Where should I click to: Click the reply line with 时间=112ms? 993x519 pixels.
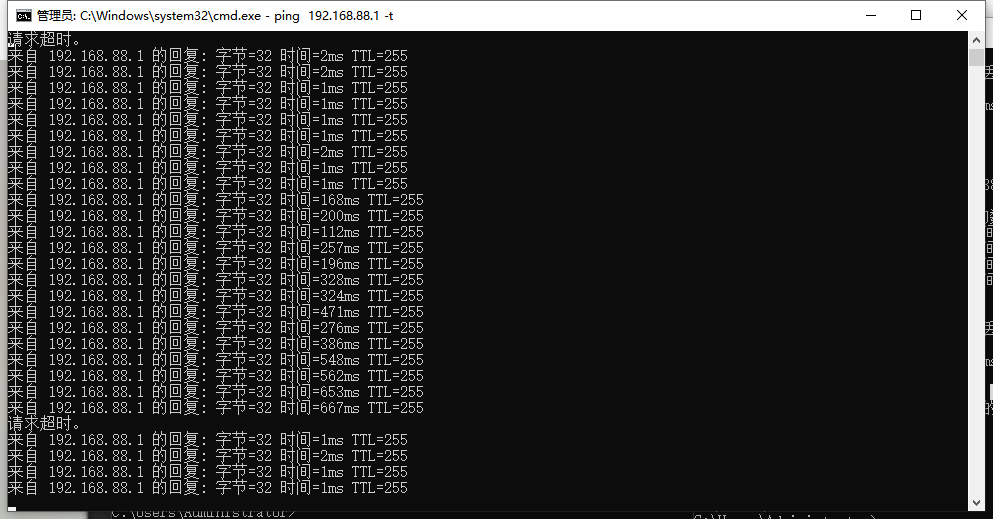tap(215, 232)
